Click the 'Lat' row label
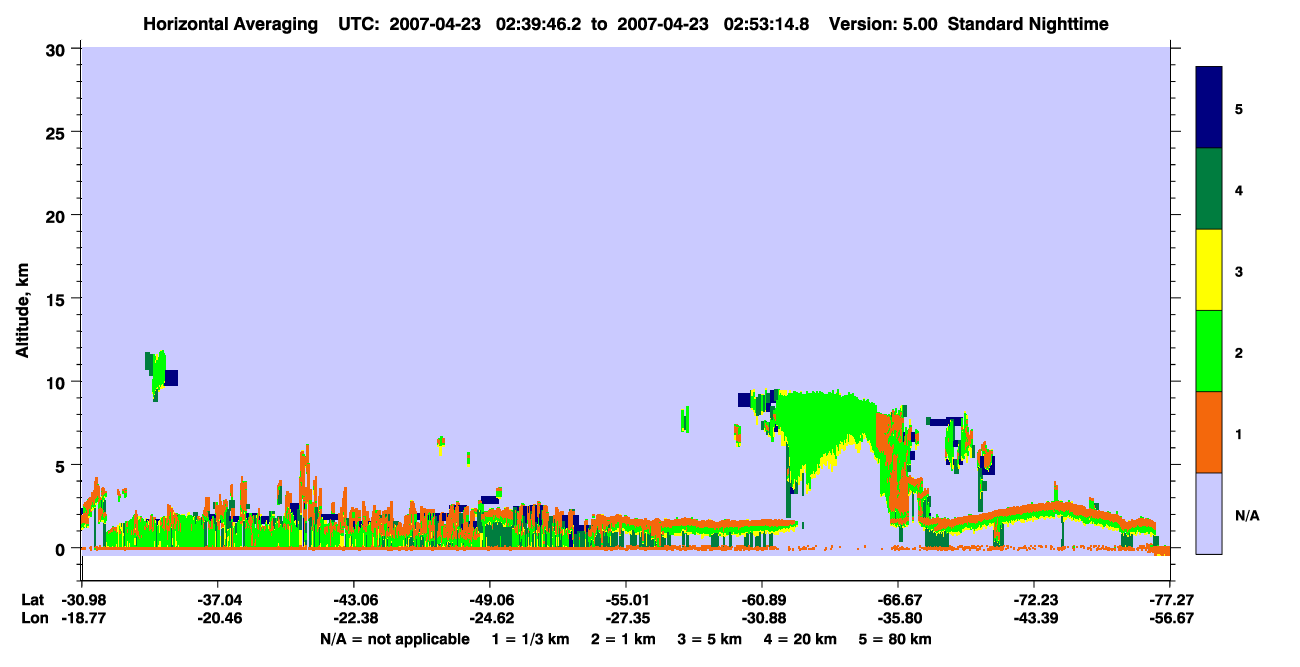 coord(32,600)
